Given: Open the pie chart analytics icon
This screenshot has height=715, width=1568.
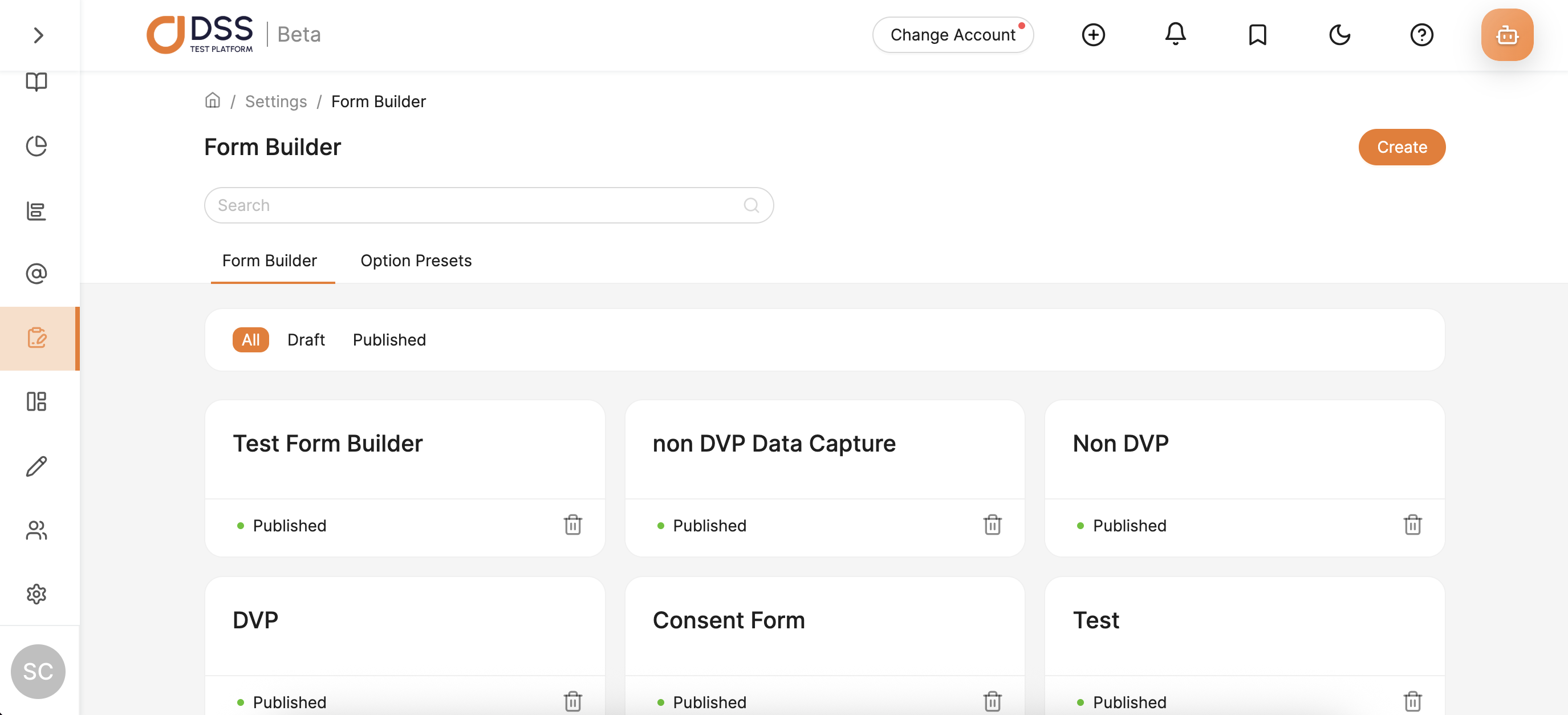Looking at the screenshot, I should click(36, 146).
